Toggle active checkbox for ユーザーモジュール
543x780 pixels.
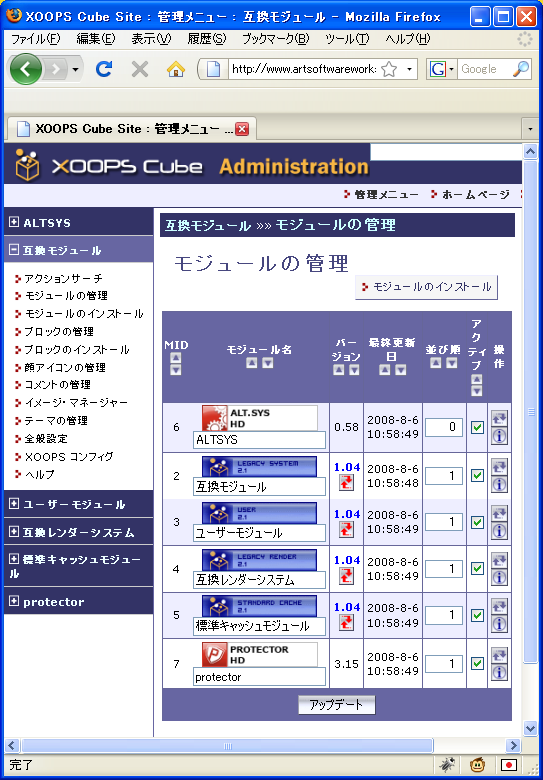pos(477,522)
